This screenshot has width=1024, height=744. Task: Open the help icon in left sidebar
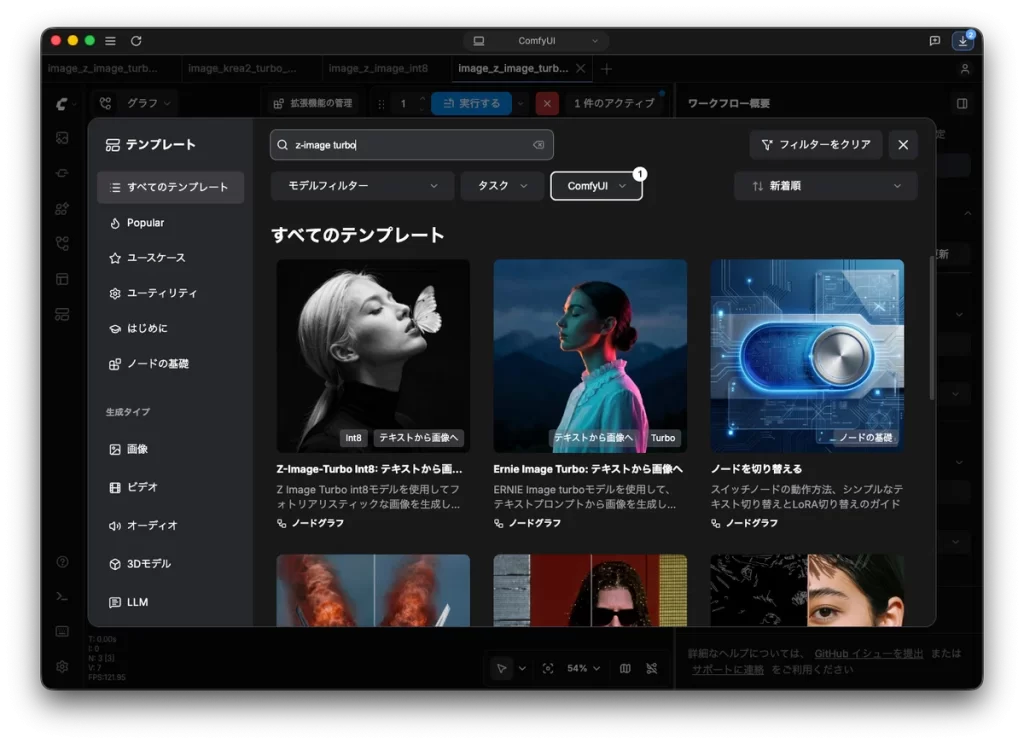tap(62, 562)
